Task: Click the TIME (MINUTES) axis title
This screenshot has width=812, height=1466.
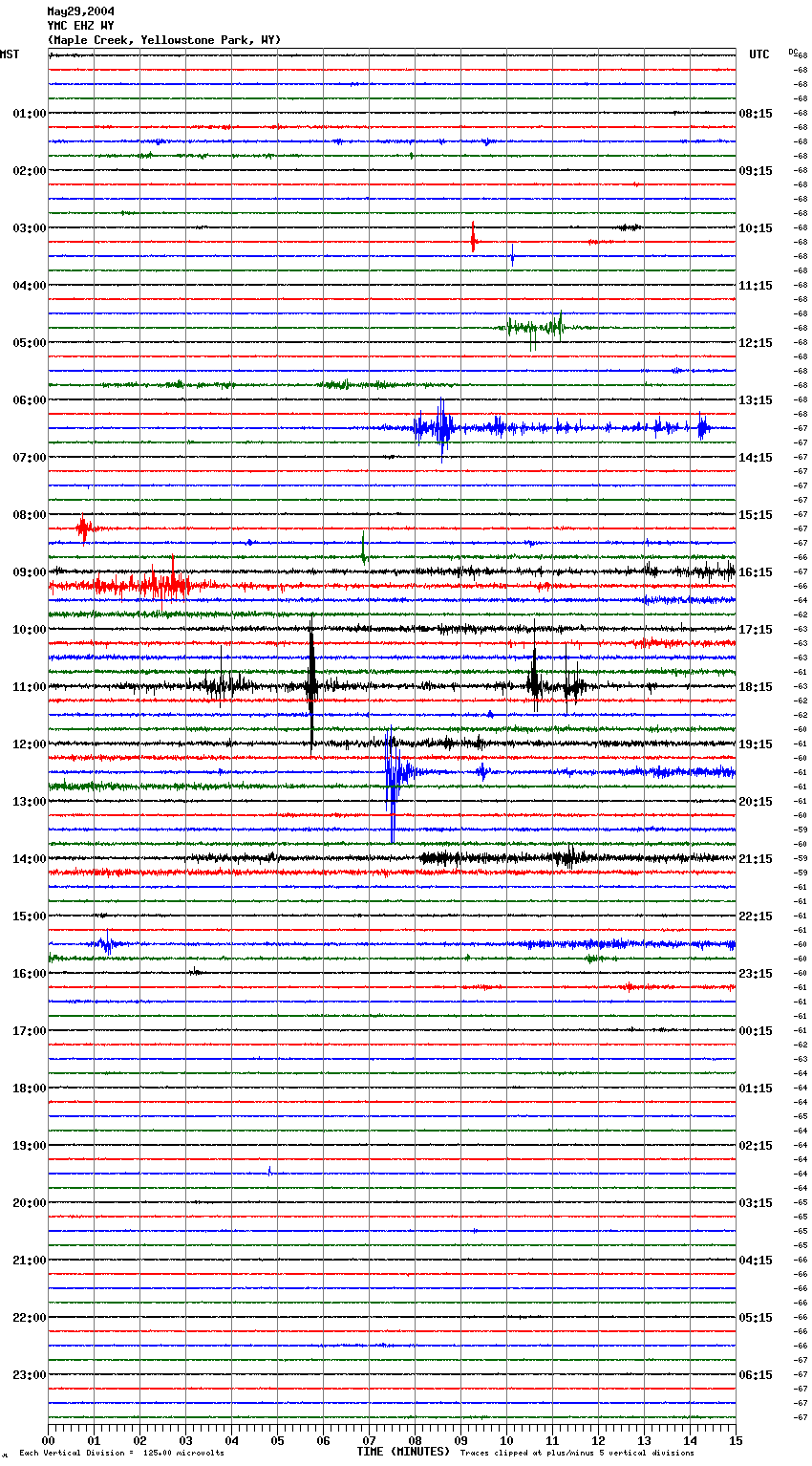Action: pos(403,1452)
